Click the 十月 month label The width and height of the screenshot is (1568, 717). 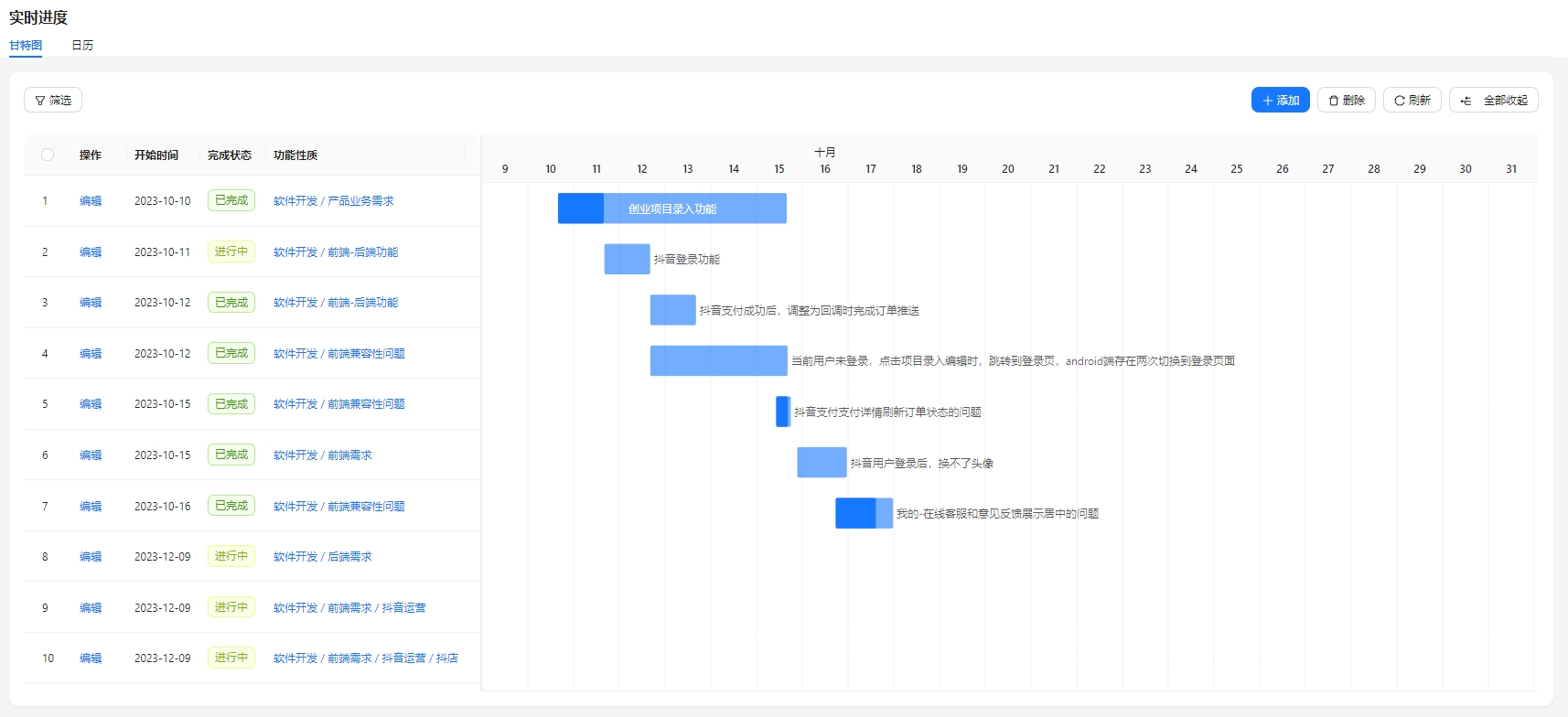point(825,152)
